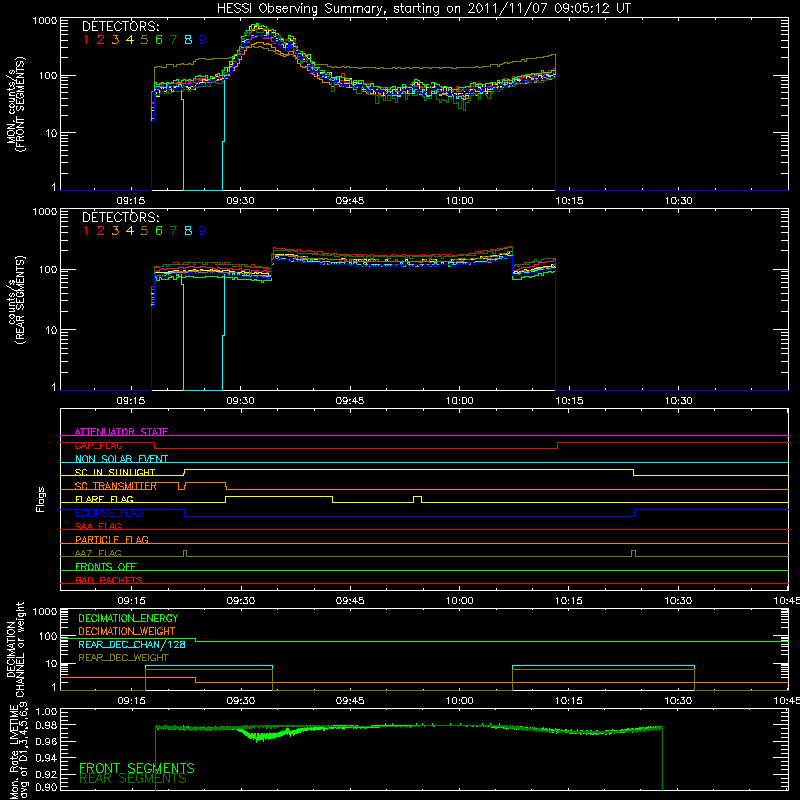Select detector 9 in rear segments legend

click(203, 231)
